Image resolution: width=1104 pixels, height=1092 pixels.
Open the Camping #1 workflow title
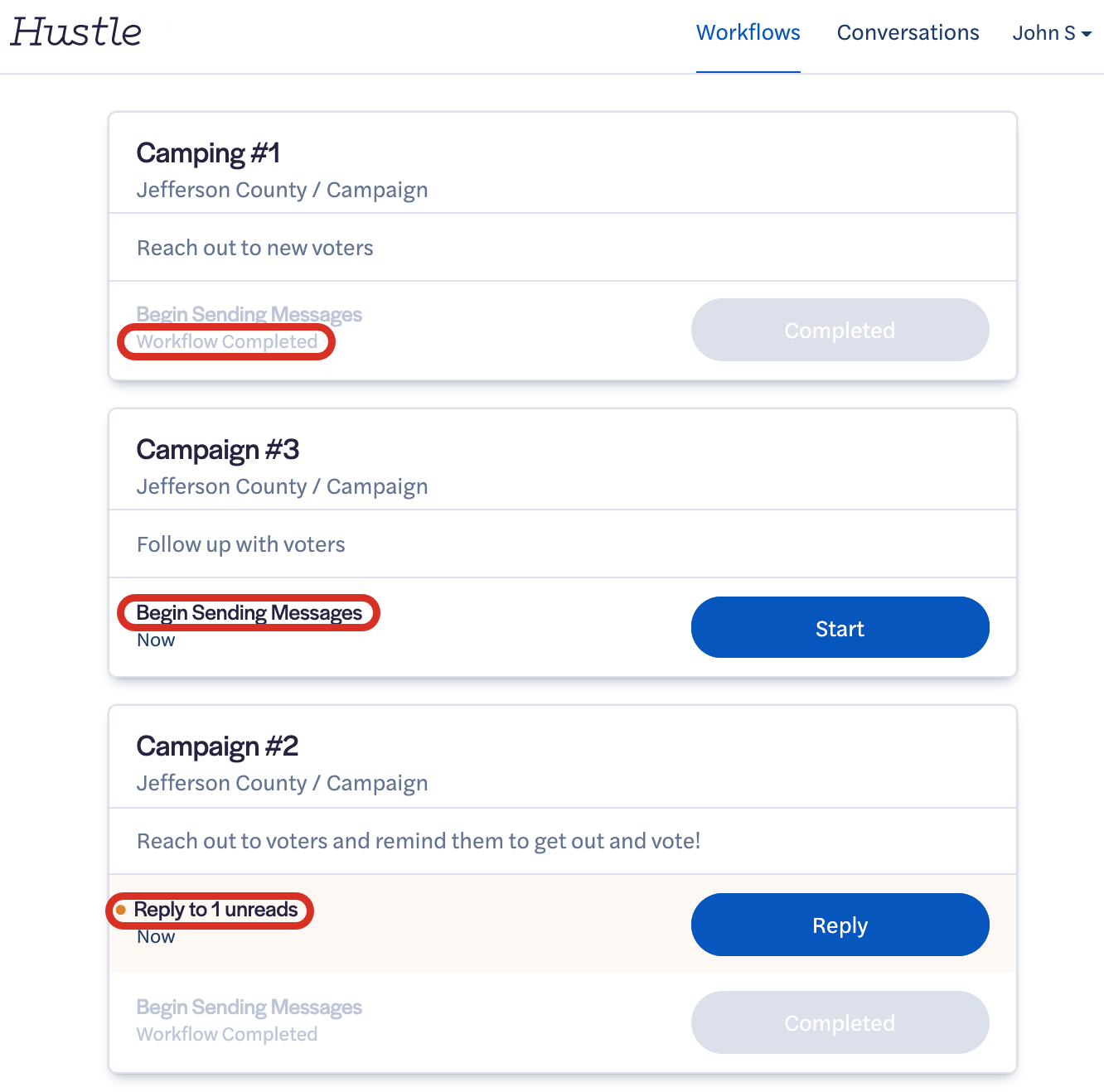208,153
